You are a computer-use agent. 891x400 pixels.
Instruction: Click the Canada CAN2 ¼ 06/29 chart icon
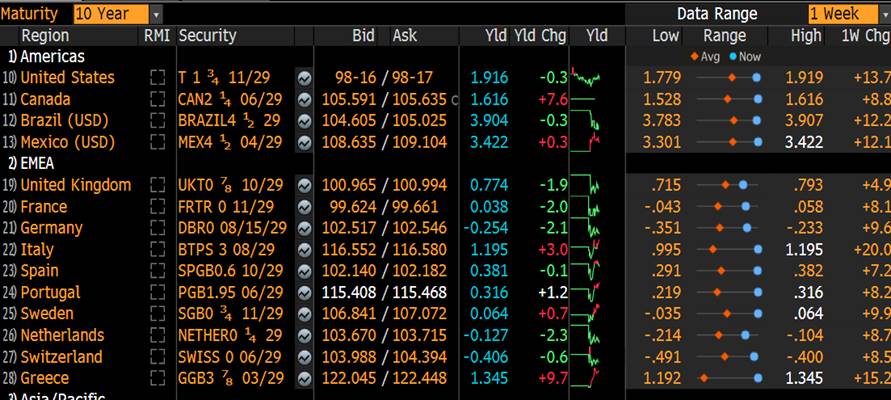tap(304, 99)
